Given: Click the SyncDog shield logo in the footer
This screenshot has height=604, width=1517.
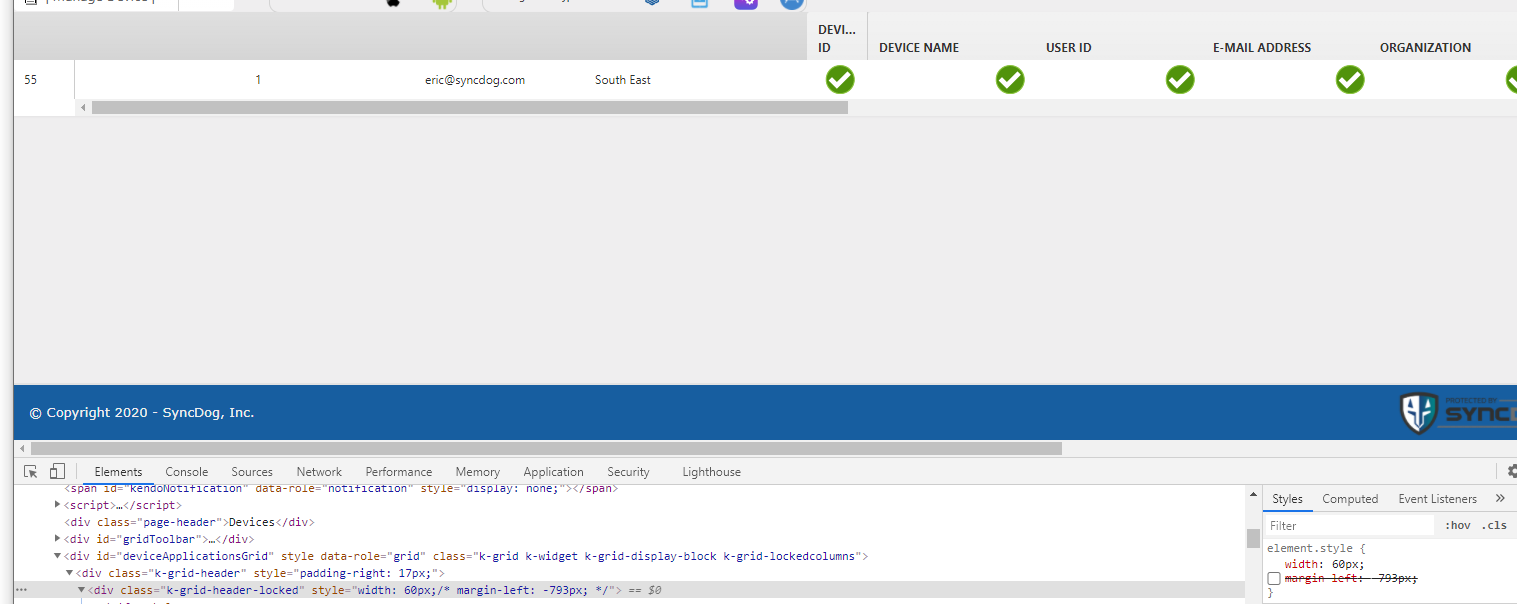Looking at the screenshot, I should [1418, 413].
